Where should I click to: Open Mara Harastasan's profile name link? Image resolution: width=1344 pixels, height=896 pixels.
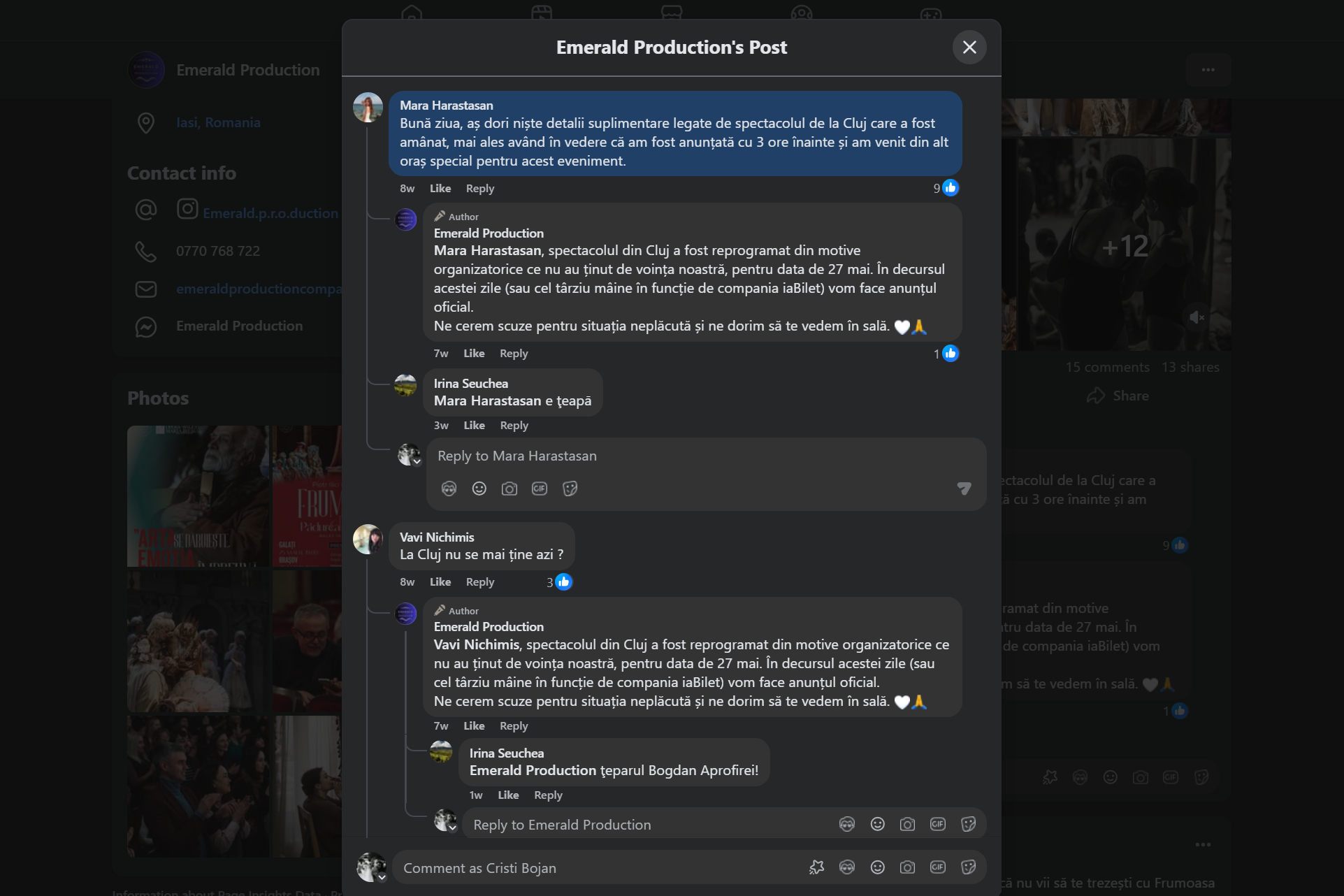coord(447,106)
